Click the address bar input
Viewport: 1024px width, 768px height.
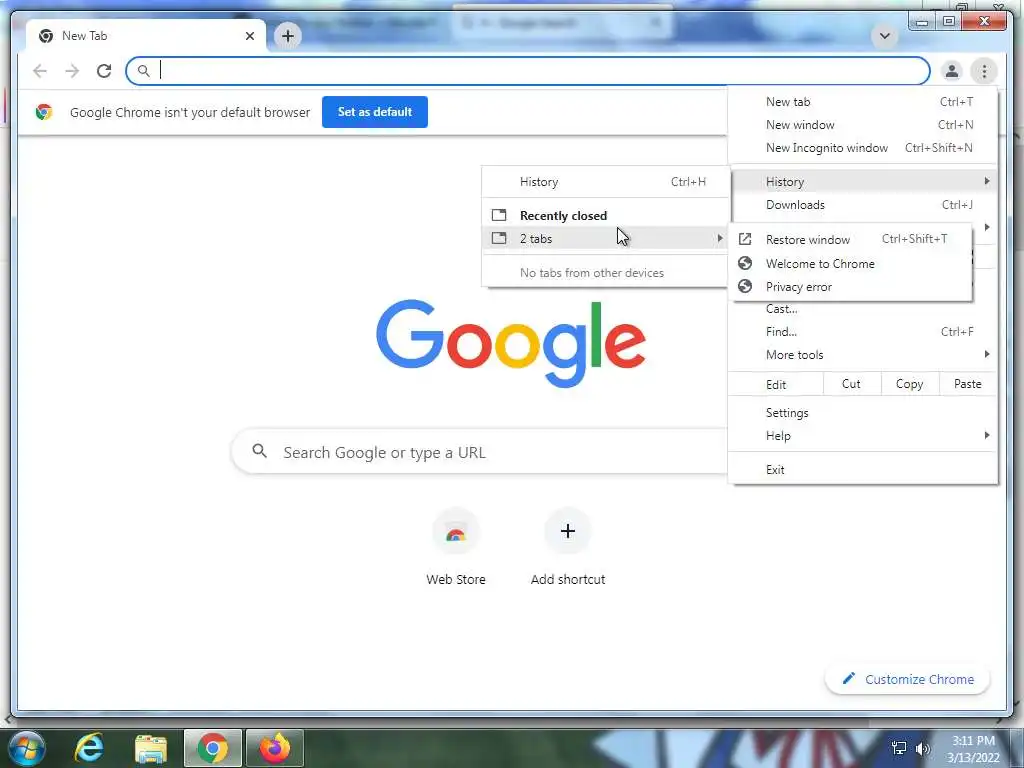tap(528, 71)
